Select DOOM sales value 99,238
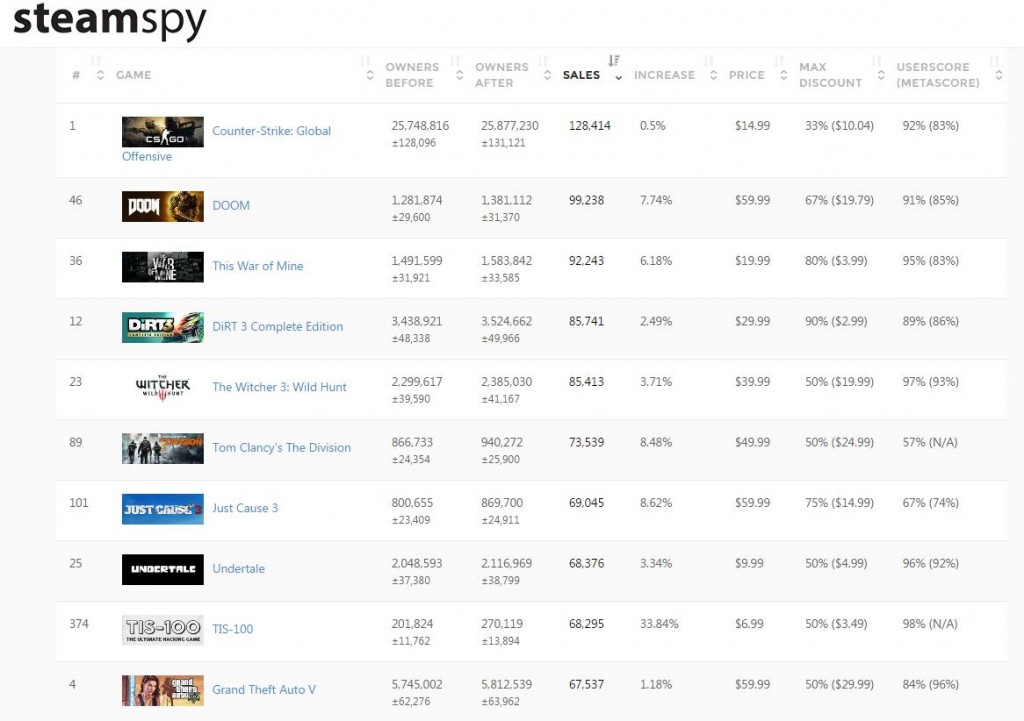Image resolution: width=1024 pixels, height=721 pixels. [x=586, y=200]
